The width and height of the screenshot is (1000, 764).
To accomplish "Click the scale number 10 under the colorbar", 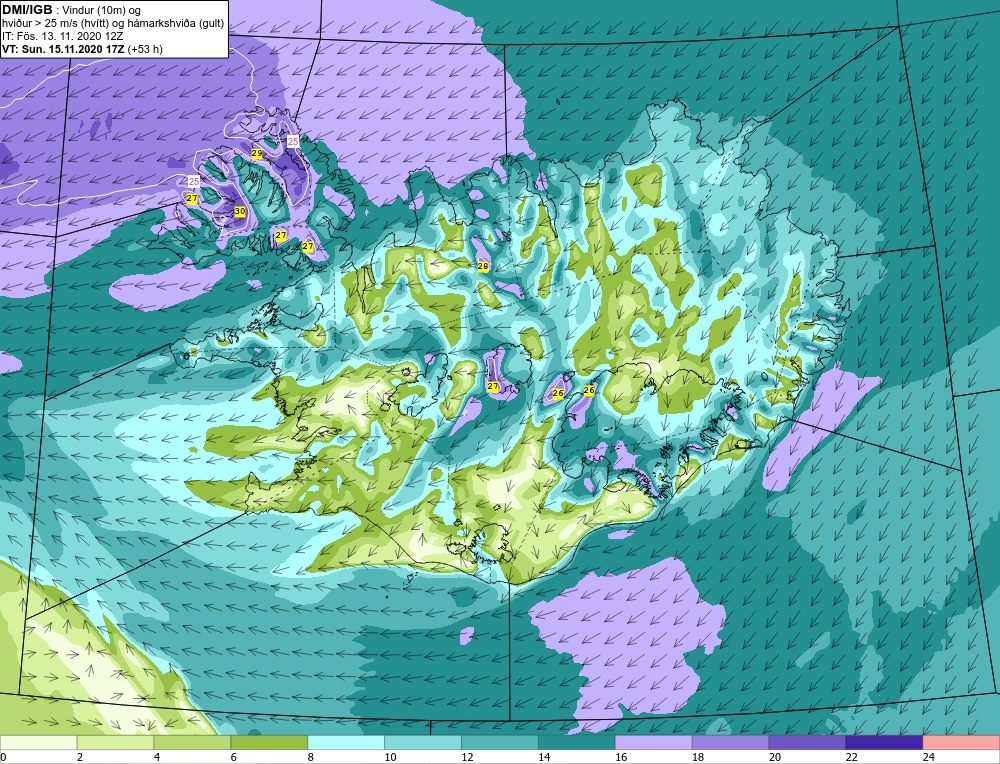I will tap(390, 757).
